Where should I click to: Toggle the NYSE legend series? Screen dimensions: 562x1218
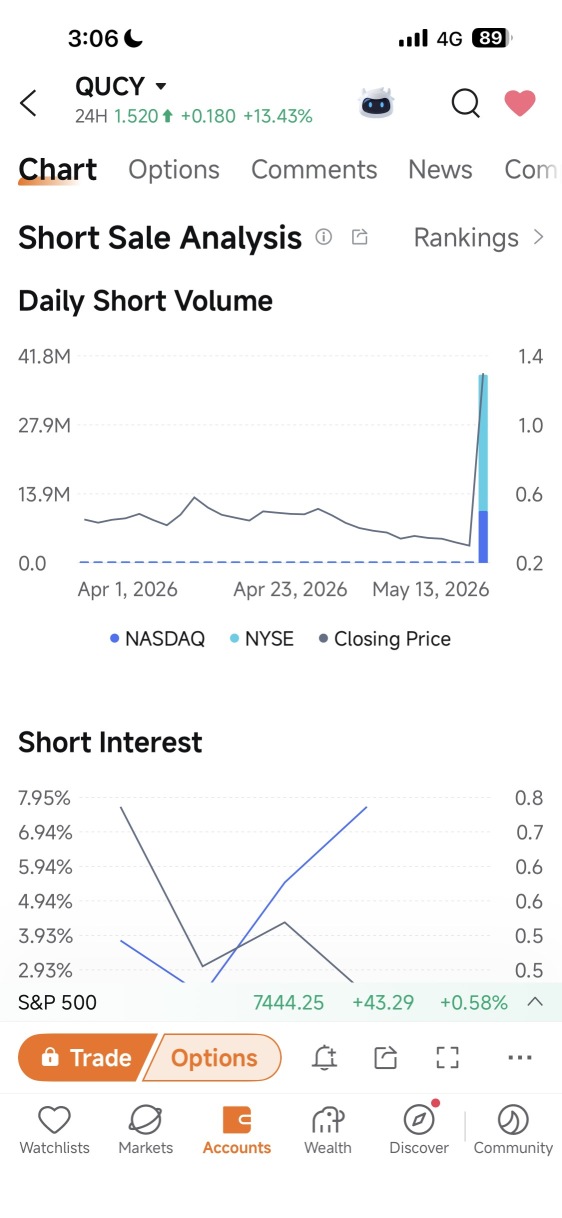262,638
